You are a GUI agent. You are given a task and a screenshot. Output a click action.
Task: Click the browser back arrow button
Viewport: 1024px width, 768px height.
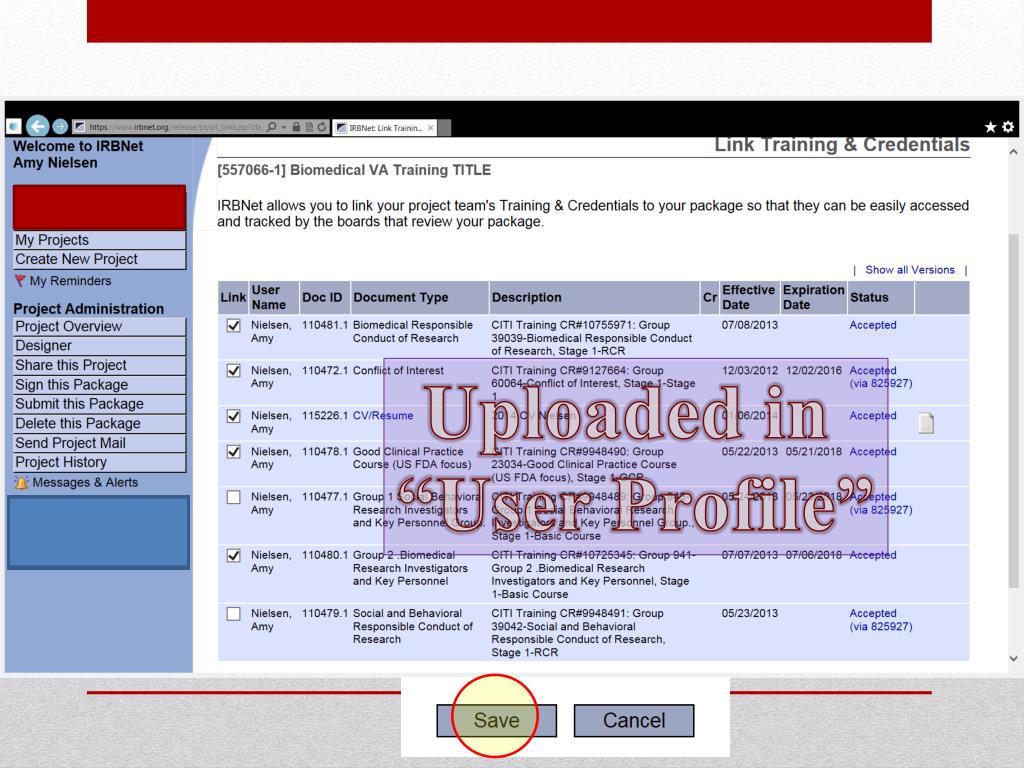click(x=38, y=125)
